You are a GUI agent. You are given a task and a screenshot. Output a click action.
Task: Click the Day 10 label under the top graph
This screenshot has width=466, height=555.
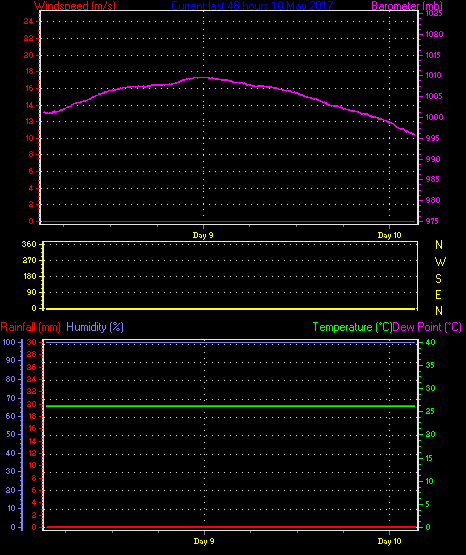tap(390, 235)
